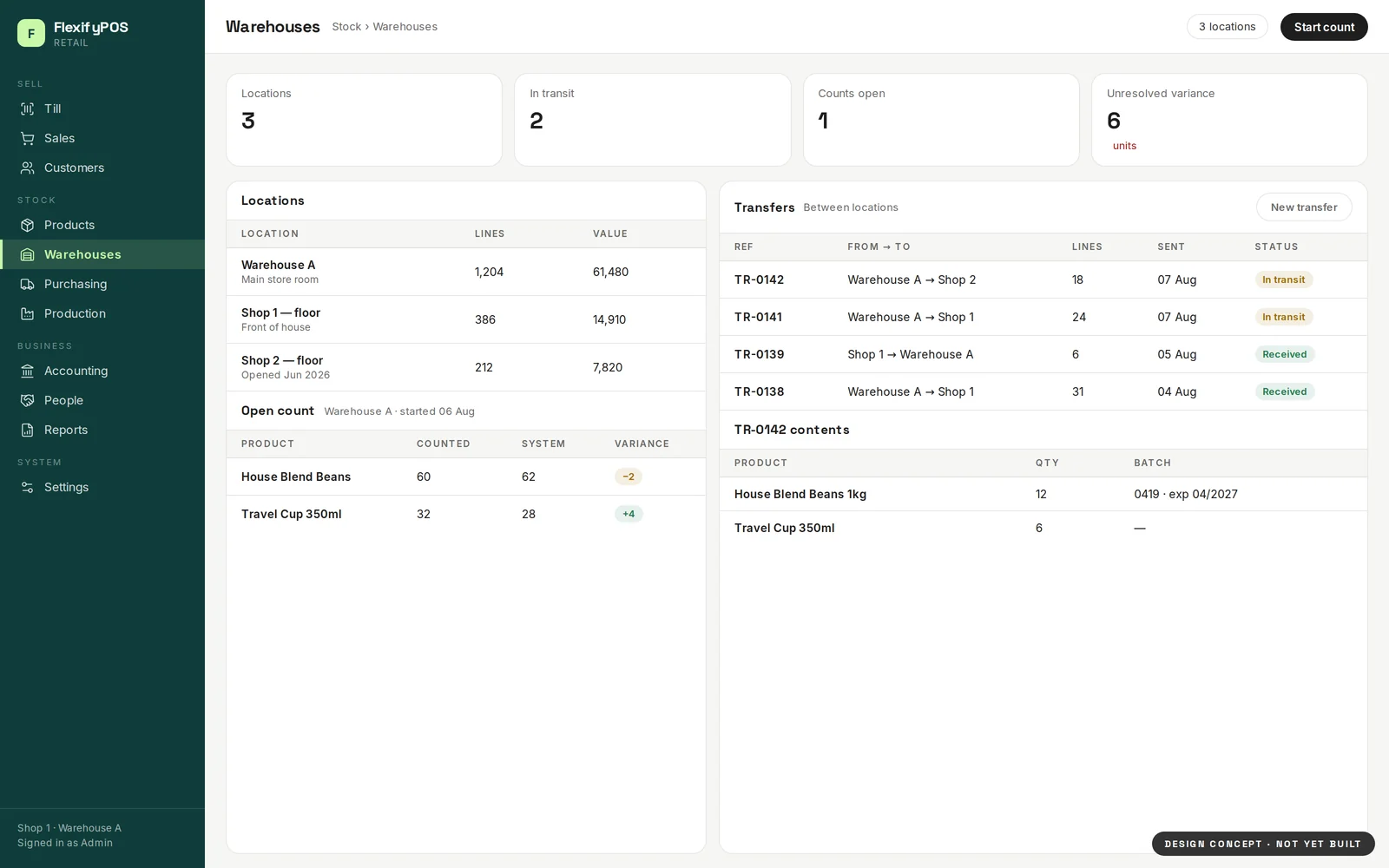This screenshot has height=868, width=1389.
Task: Open transfer TR-0142
Action: (x=1043, y=279)
